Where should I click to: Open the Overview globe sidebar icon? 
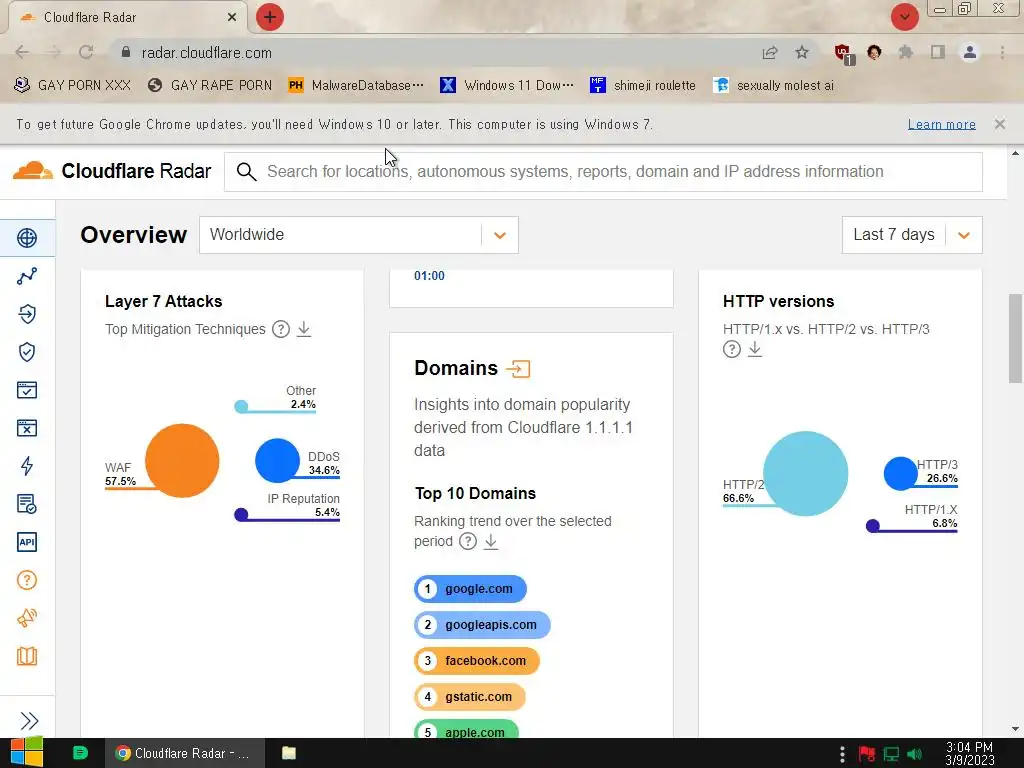tap(27, 238)
